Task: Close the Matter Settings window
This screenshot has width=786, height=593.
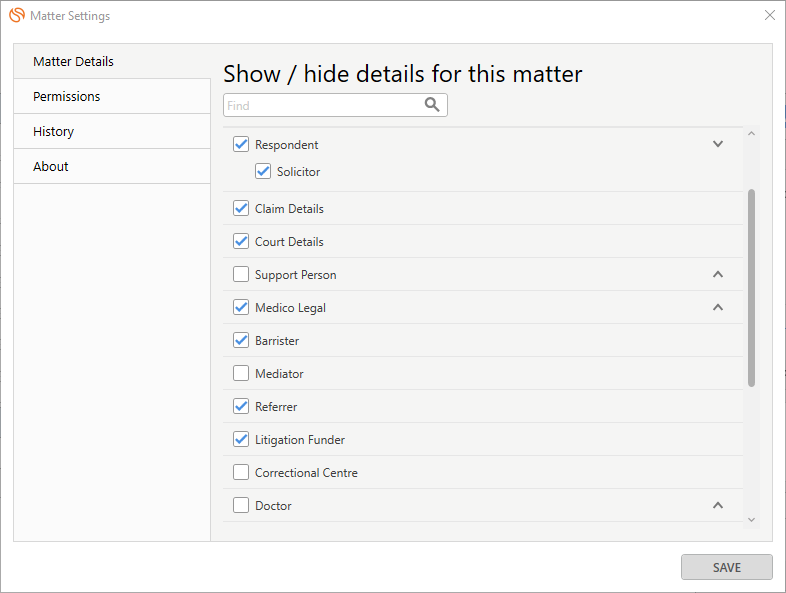Action: [769, 16]
